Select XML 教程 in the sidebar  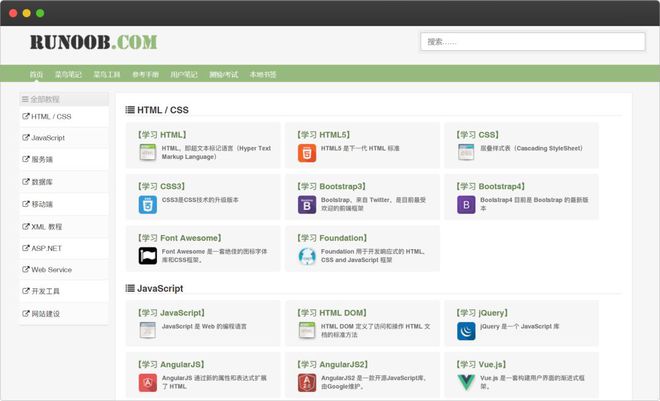(x=64, y=226)
